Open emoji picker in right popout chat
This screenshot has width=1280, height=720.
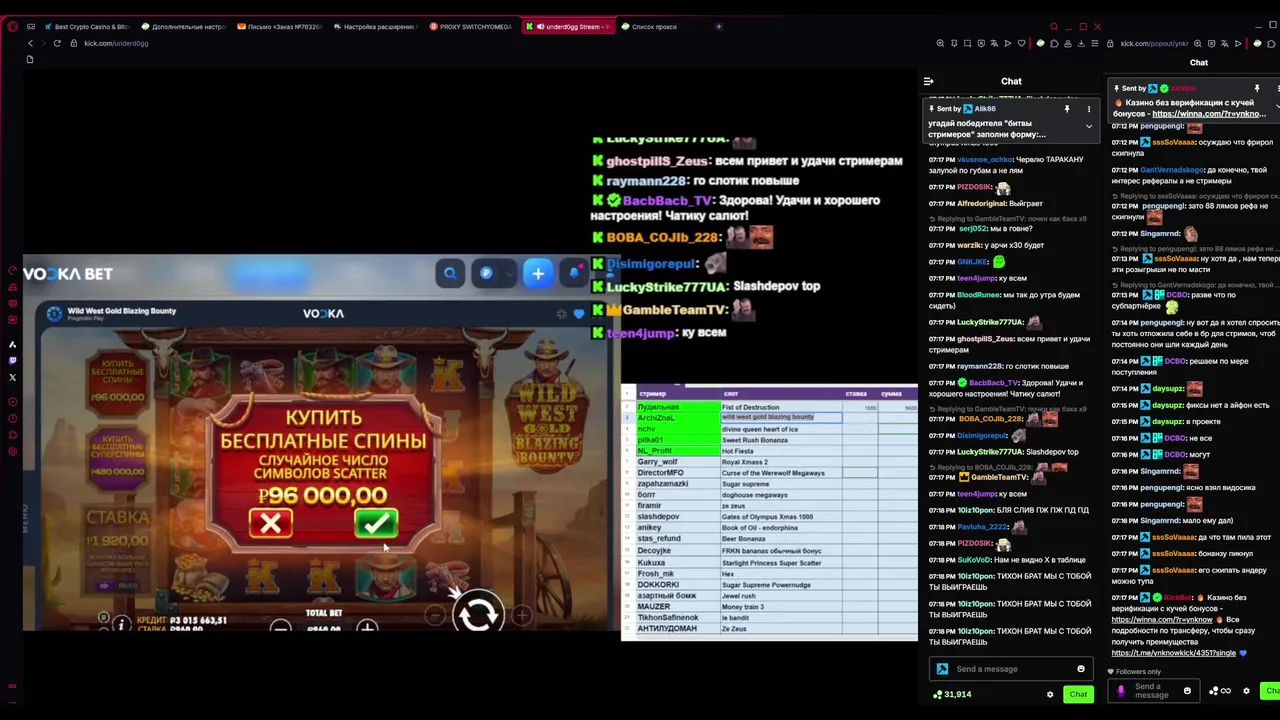tap(1187, 690)
